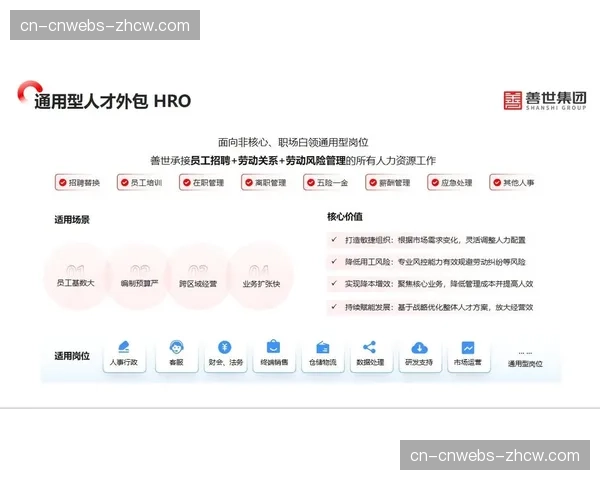The width and height of the screenshot is (600, 480).
Task: Click the share-nodes icon above 数据处理
Action: pos(370,347)
